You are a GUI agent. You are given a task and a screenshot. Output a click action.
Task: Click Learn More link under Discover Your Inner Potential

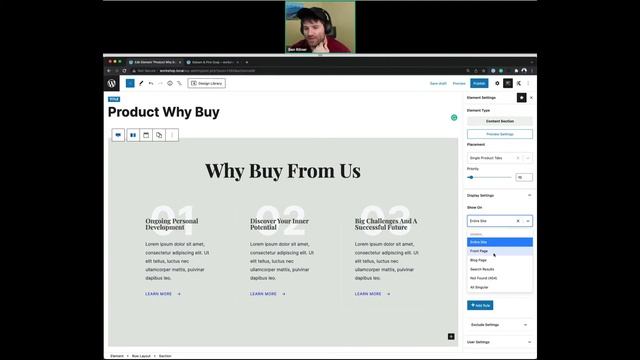[268, 294]
